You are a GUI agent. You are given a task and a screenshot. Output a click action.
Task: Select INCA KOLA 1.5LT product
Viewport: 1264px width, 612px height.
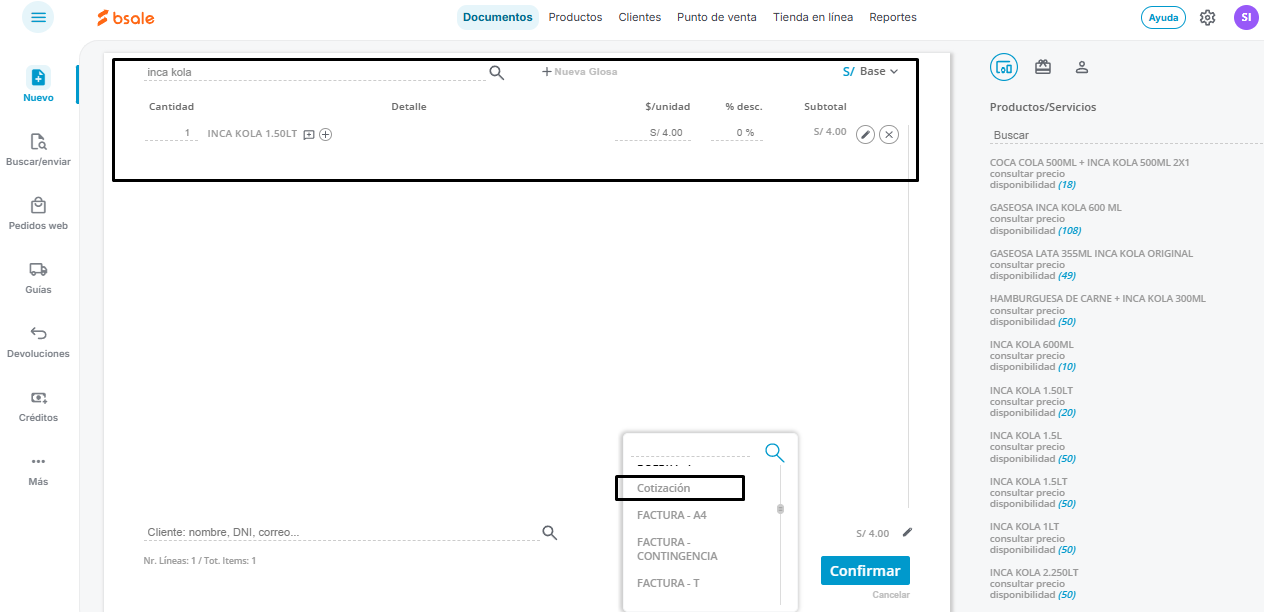click(1029, 482)
